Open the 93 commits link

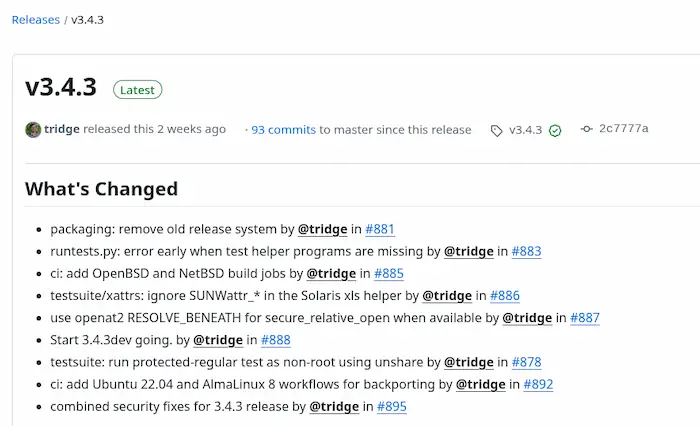(283, 130)
